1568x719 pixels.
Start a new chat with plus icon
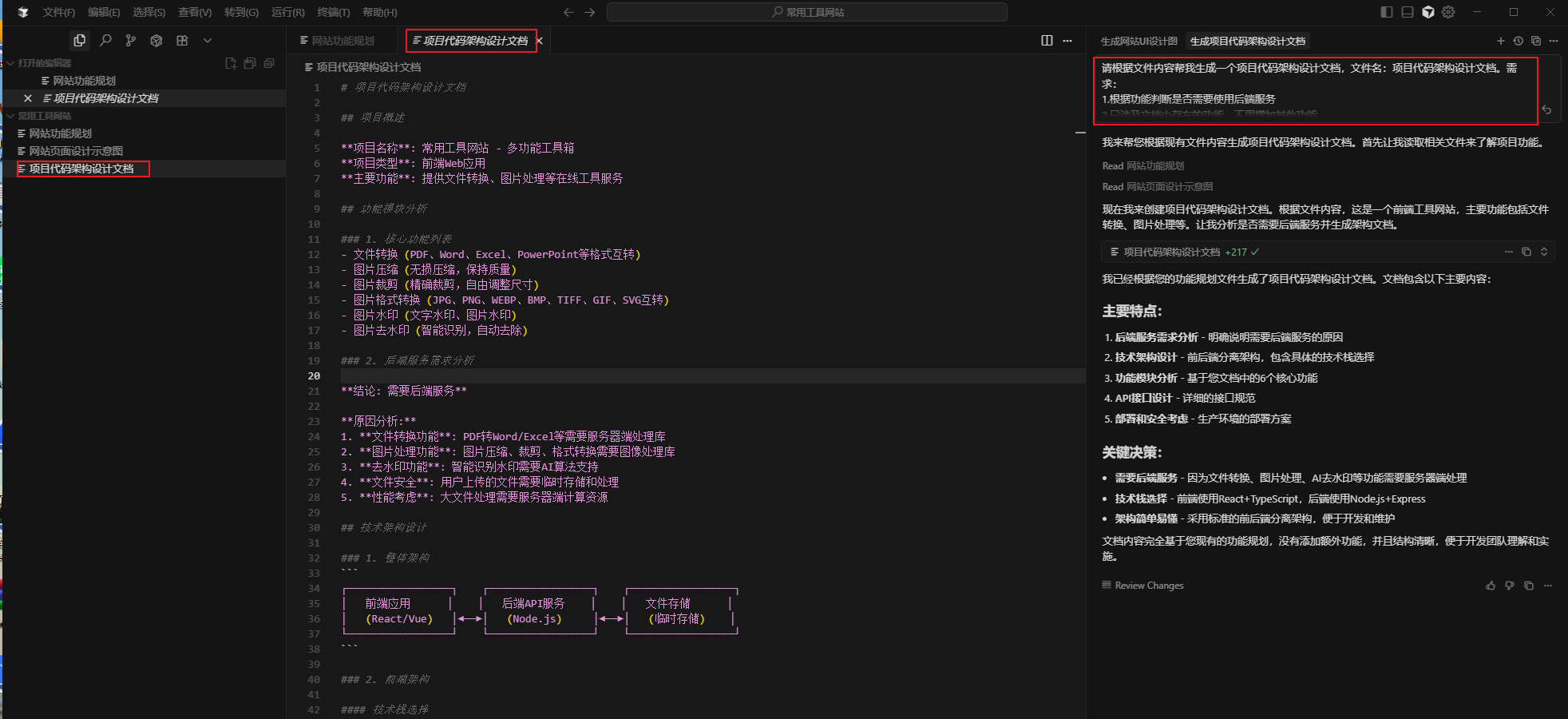pyautogui.click(x=1500, y=41)
